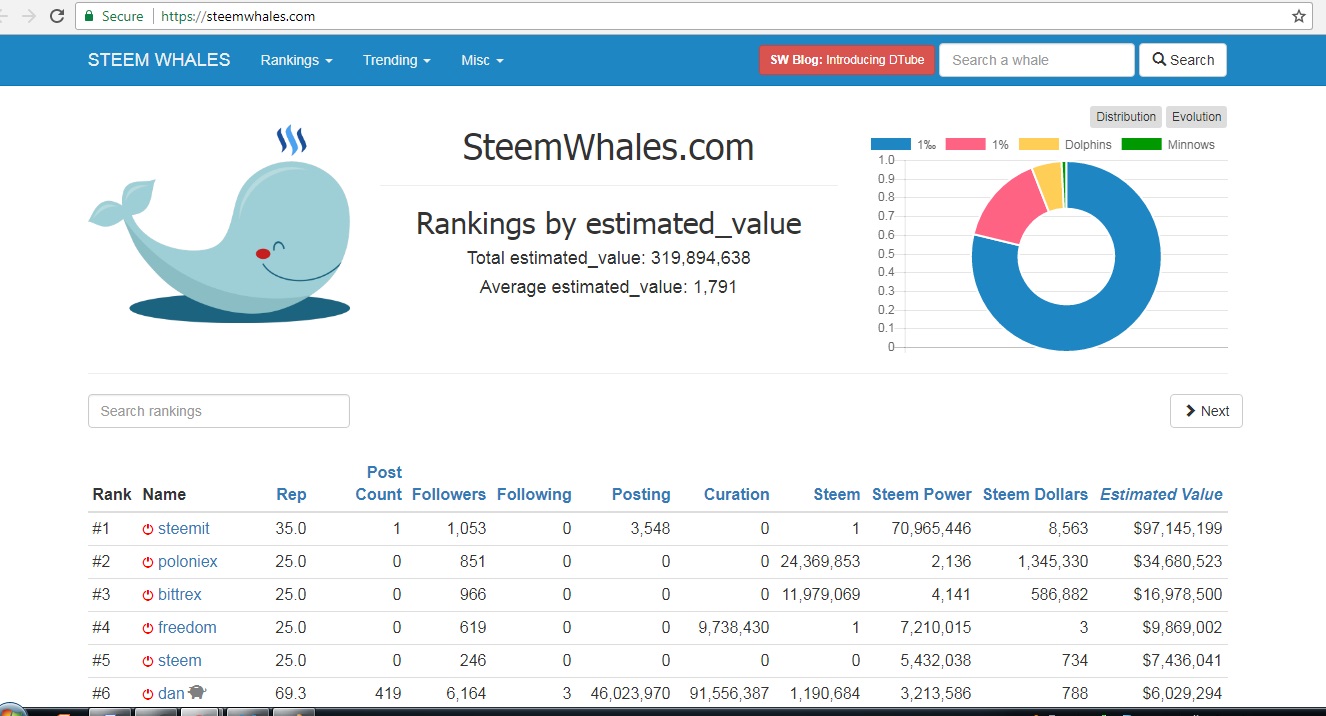This screenshot has width=1326, height=716.
Task: Click the Total estimated_value text
Action: pos(609,258)
